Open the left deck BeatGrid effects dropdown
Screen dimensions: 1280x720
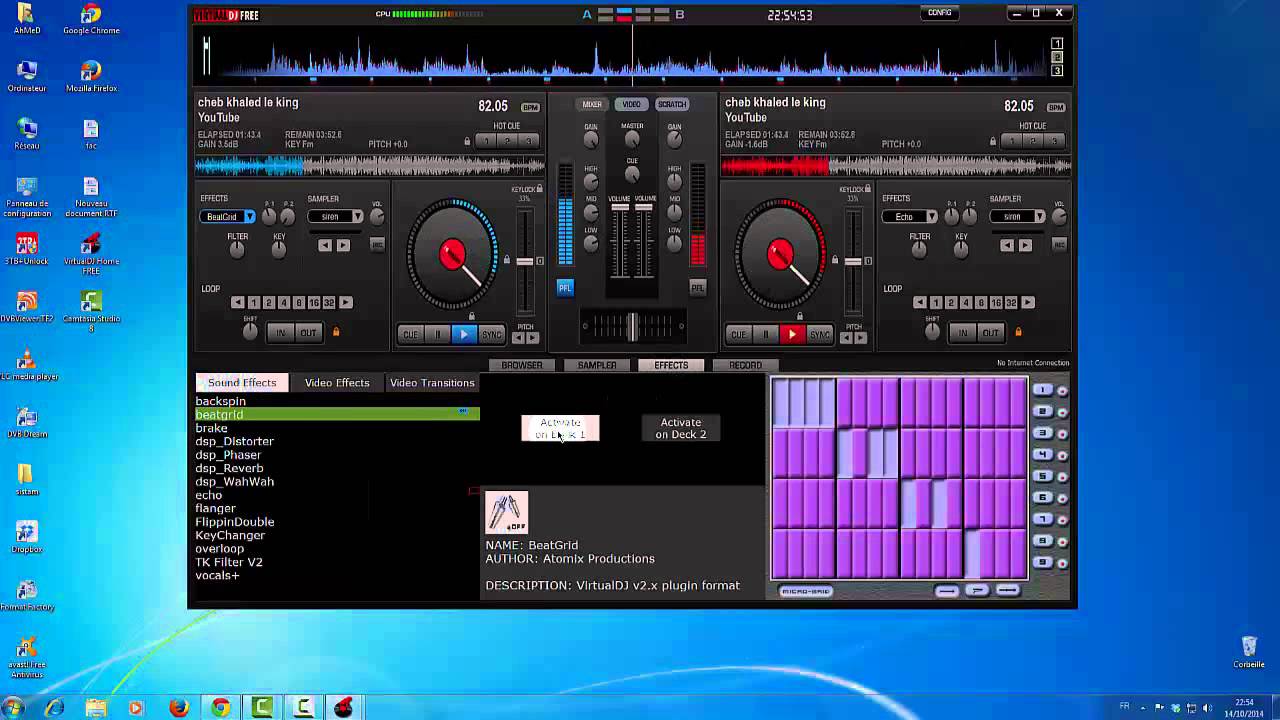(x=249, y=217)
